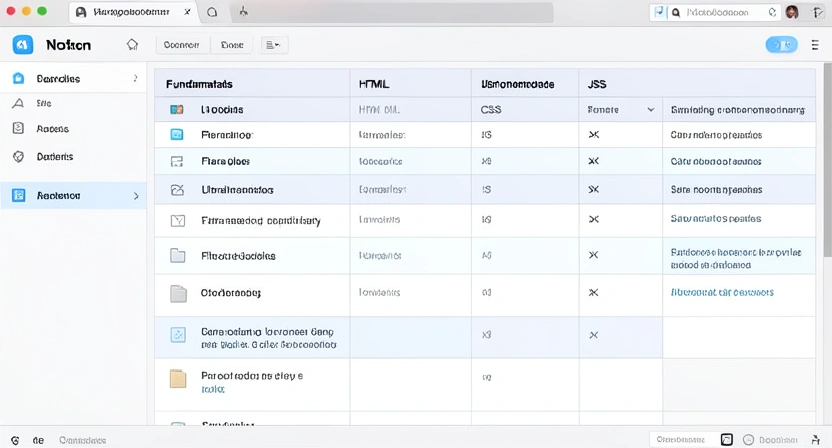
Task: Click the X icon in the Flare oloe row
Action: pos(594,161)
